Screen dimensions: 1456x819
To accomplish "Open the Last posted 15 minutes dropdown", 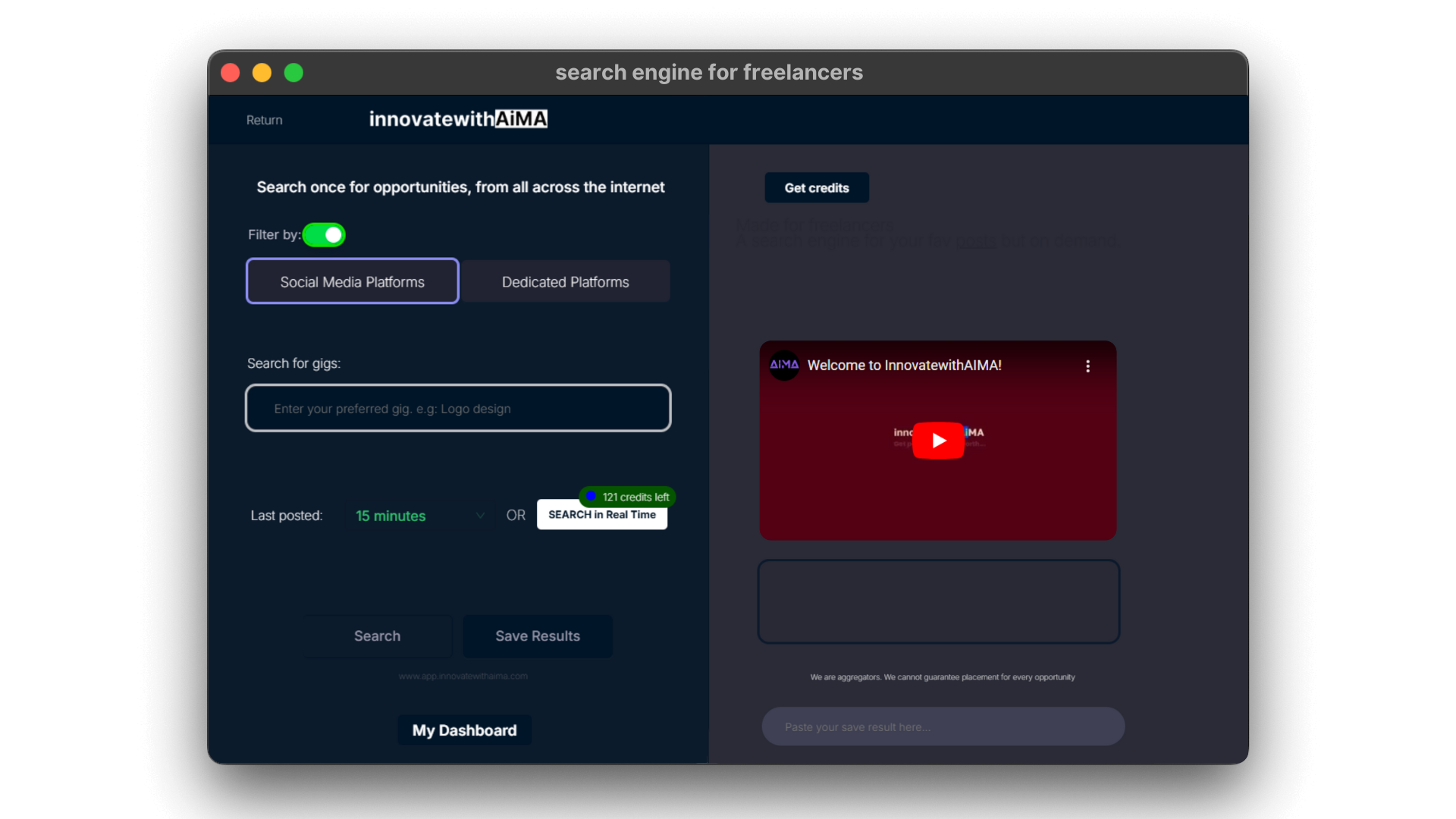I will tap(419, 516).
